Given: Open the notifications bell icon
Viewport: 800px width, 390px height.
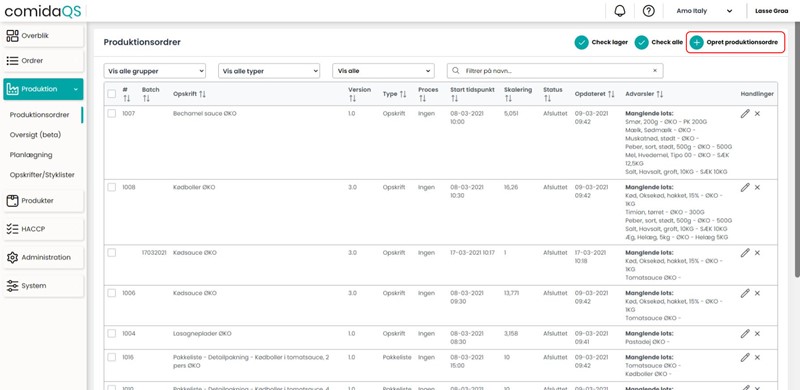Looking at the screenshot, I should pyautogui.click(x=620, y=11).
